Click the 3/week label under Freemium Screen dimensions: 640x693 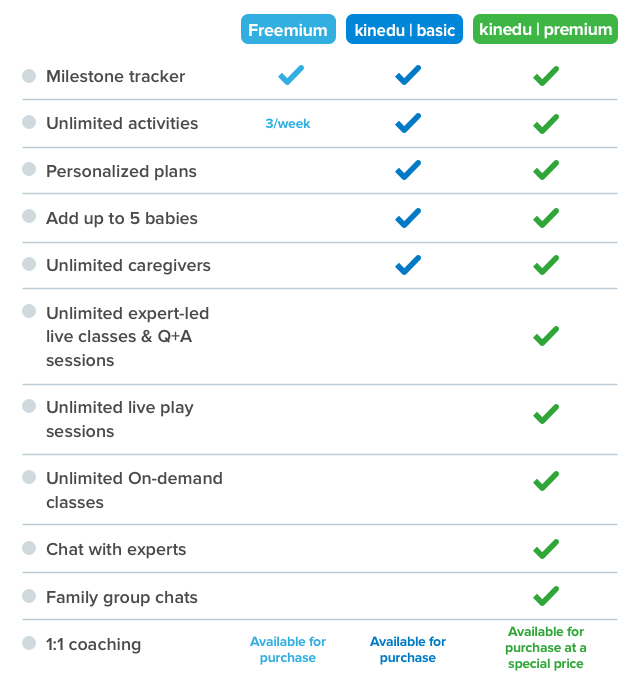click(x=288, y=124)
